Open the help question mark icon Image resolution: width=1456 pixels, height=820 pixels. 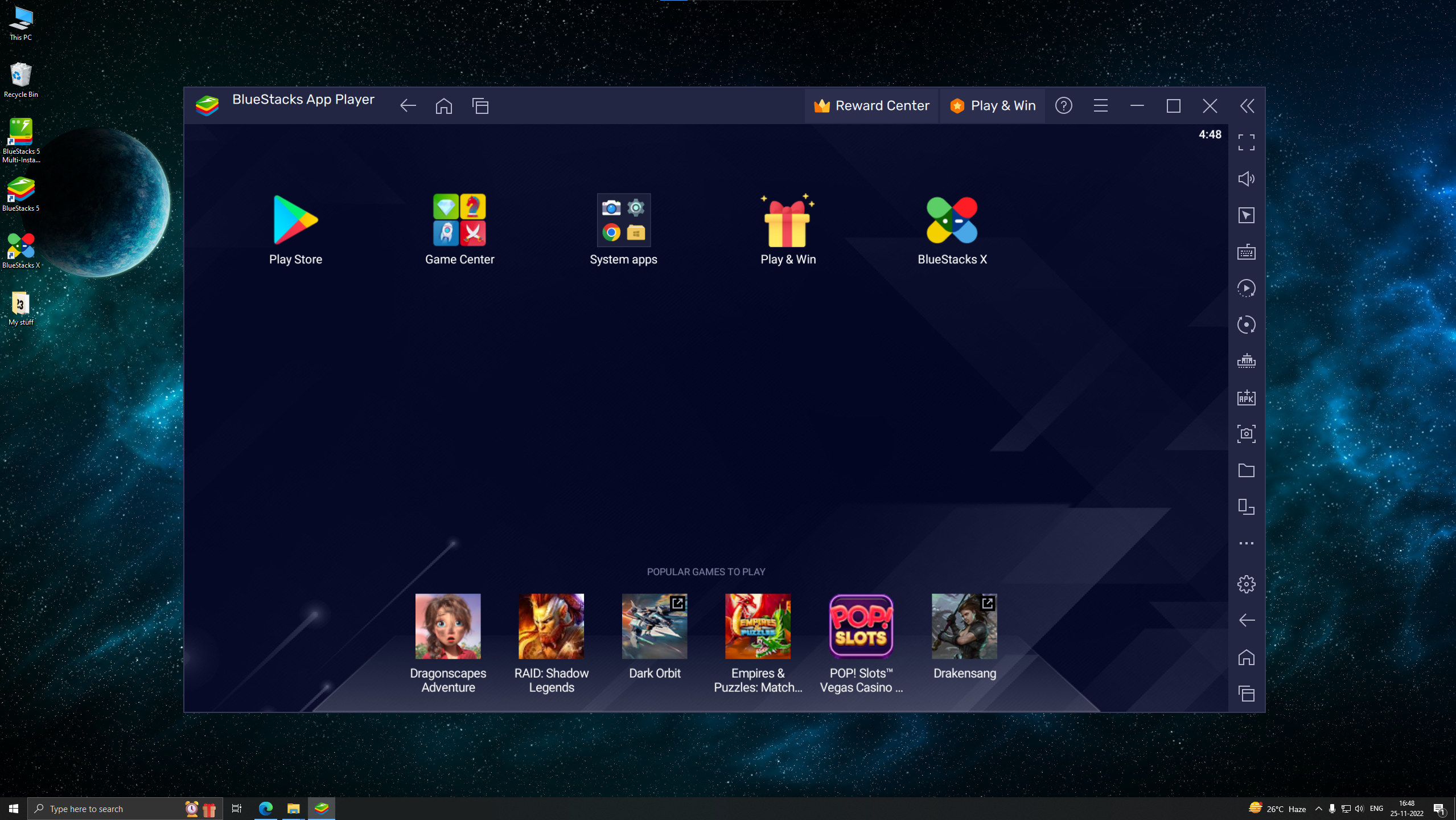click(1064, 106)
